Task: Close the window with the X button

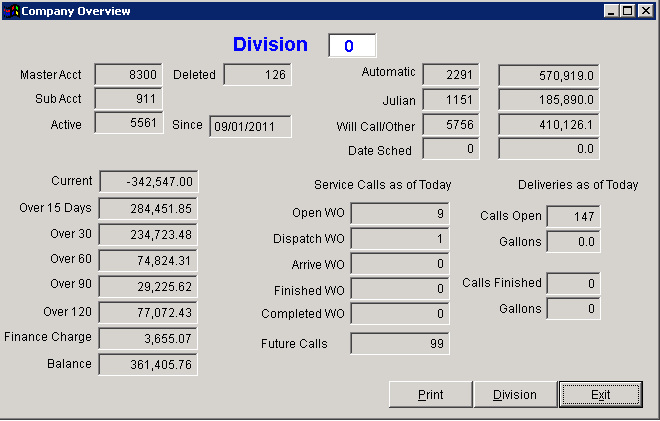Action: (646, 11)
